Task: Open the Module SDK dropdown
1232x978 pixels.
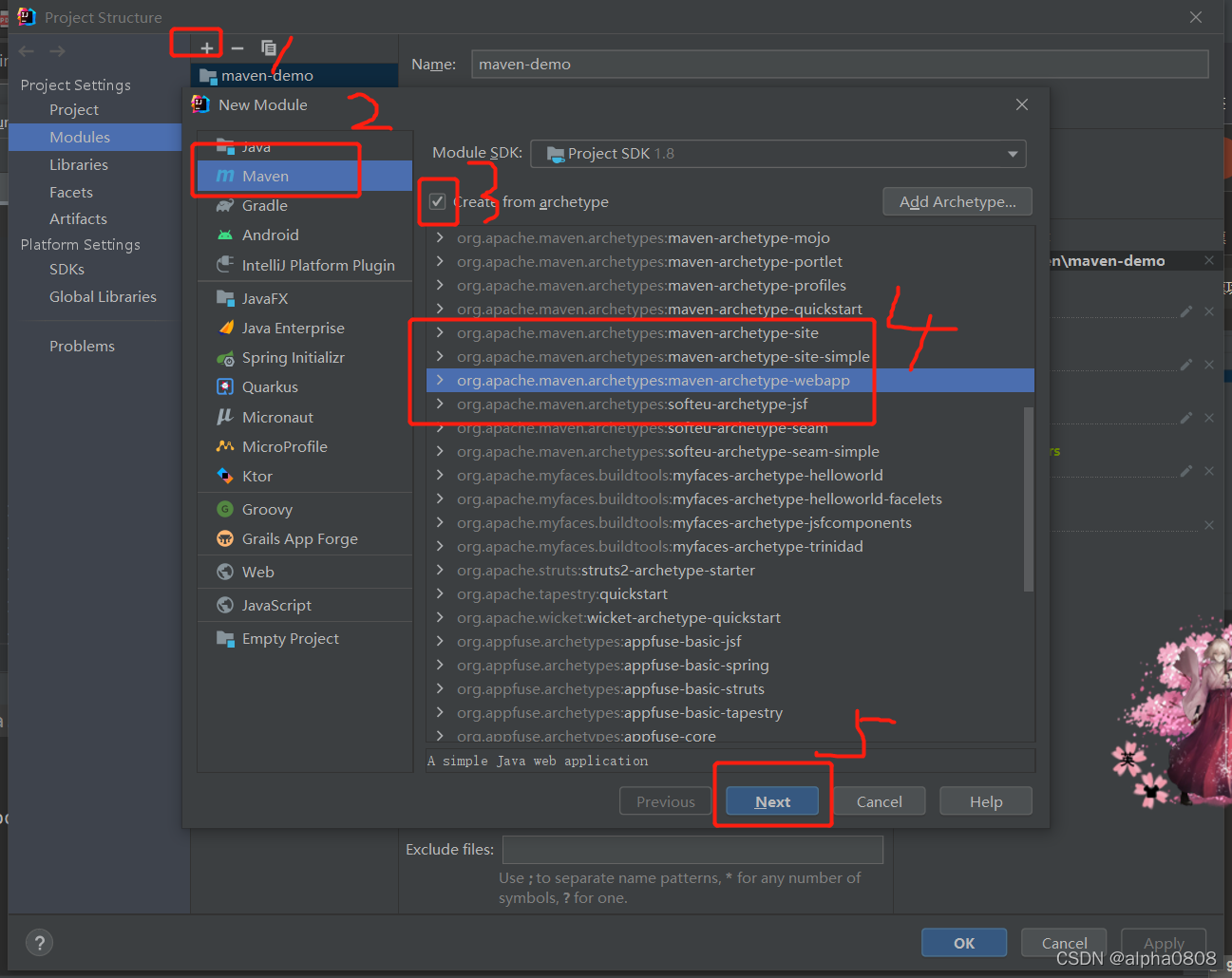Action: (x=778, y=154)
